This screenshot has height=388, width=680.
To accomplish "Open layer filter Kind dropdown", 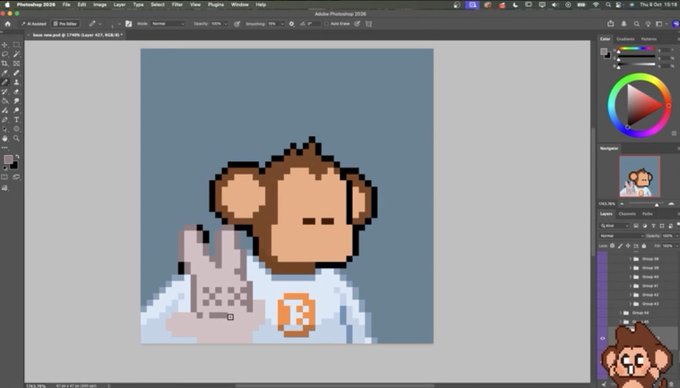I will [615, 226].
